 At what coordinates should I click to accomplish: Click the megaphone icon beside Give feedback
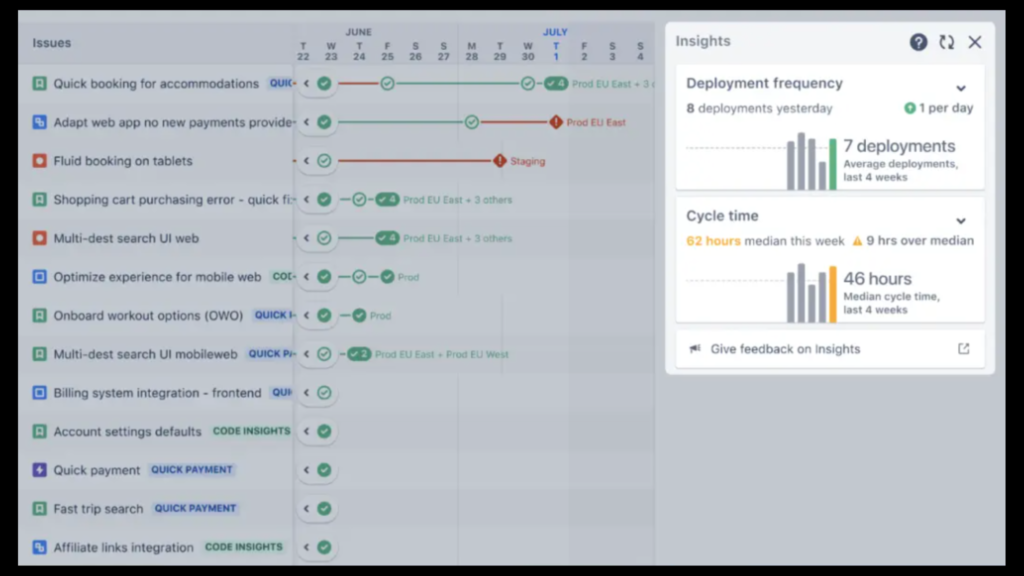(695, 349)
